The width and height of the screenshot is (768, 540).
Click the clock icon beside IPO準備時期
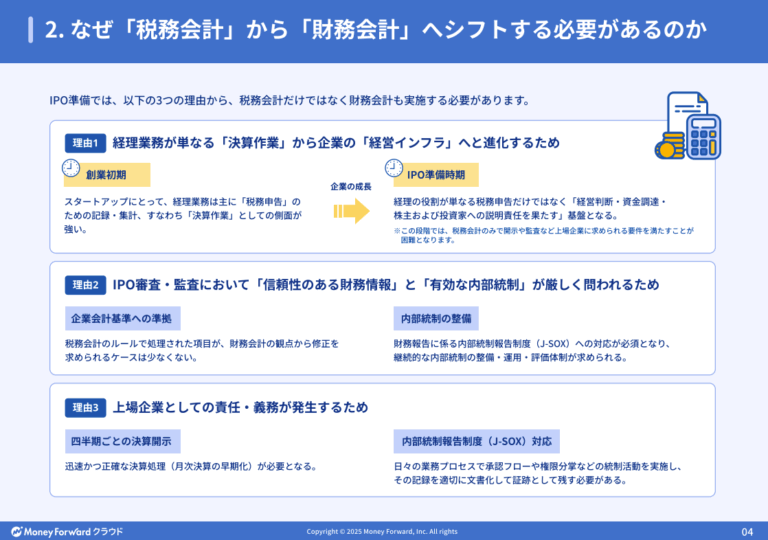(394, 168)
